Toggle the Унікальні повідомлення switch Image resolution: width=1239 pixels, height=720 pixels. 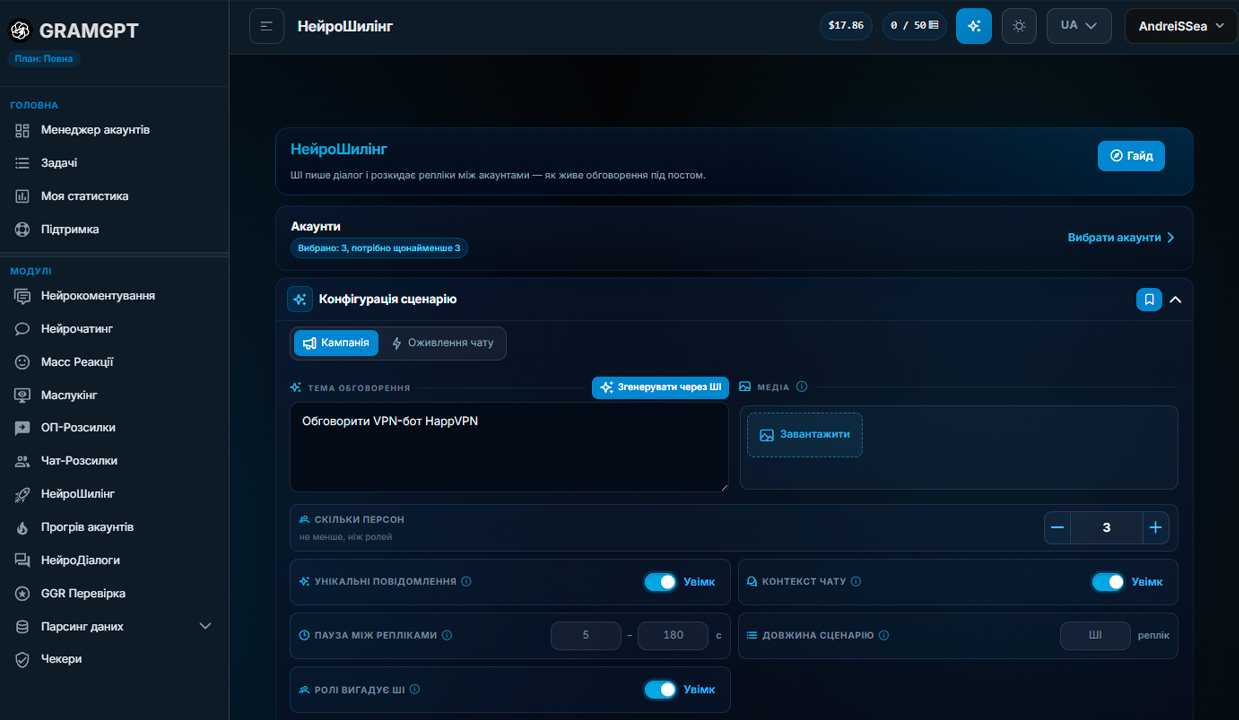[x=661, y=582]
